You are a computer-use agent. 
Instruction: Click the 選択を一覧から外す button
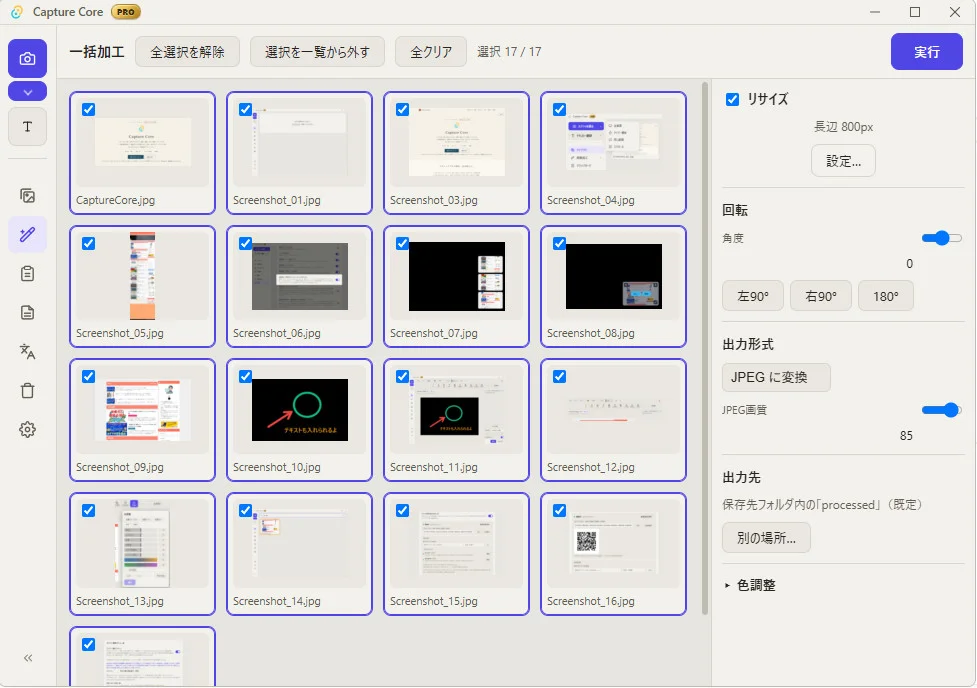click(317, 52)
